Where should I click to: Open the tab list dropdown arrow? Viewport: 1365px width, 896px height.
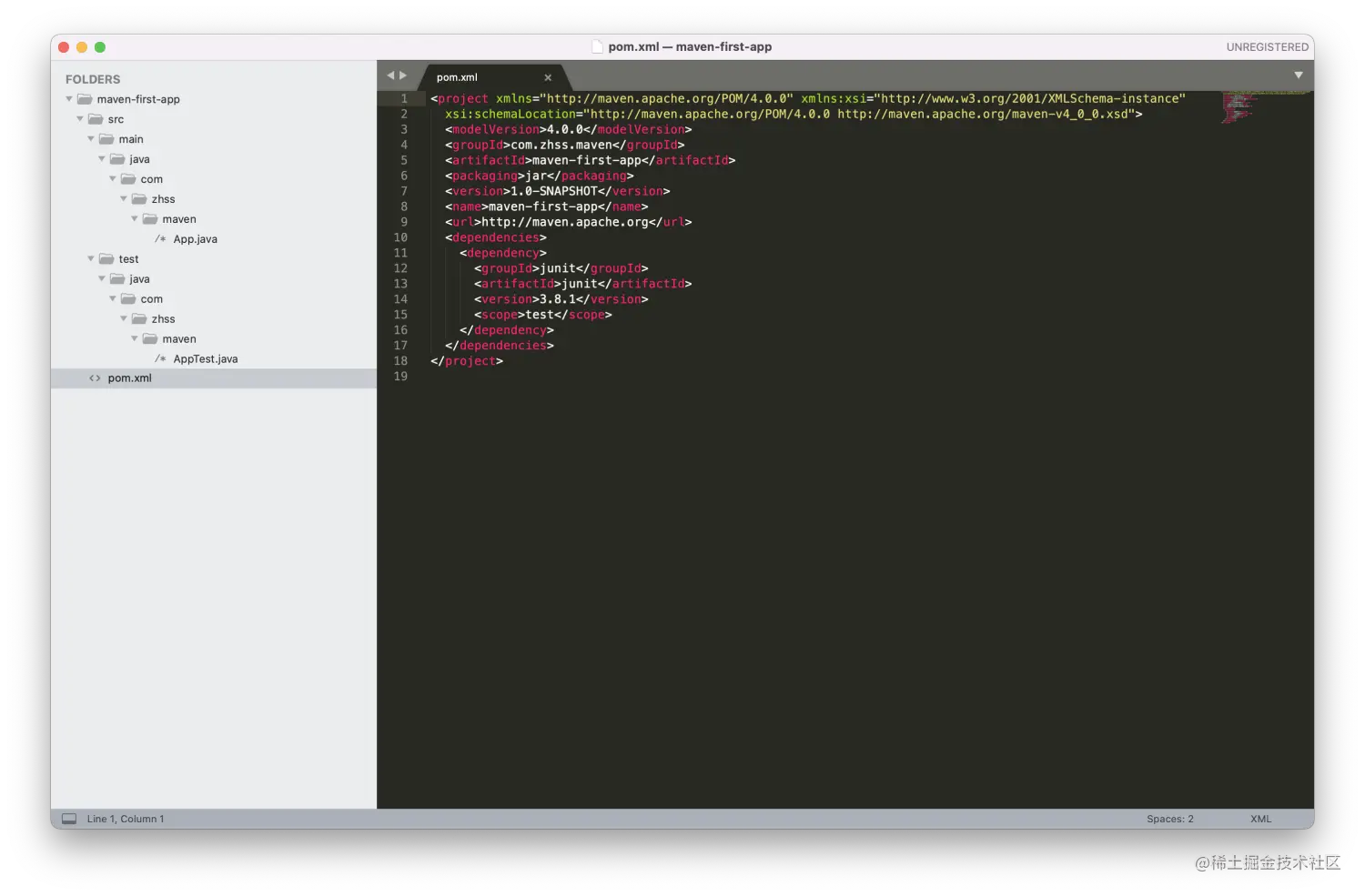(1299, 76)
